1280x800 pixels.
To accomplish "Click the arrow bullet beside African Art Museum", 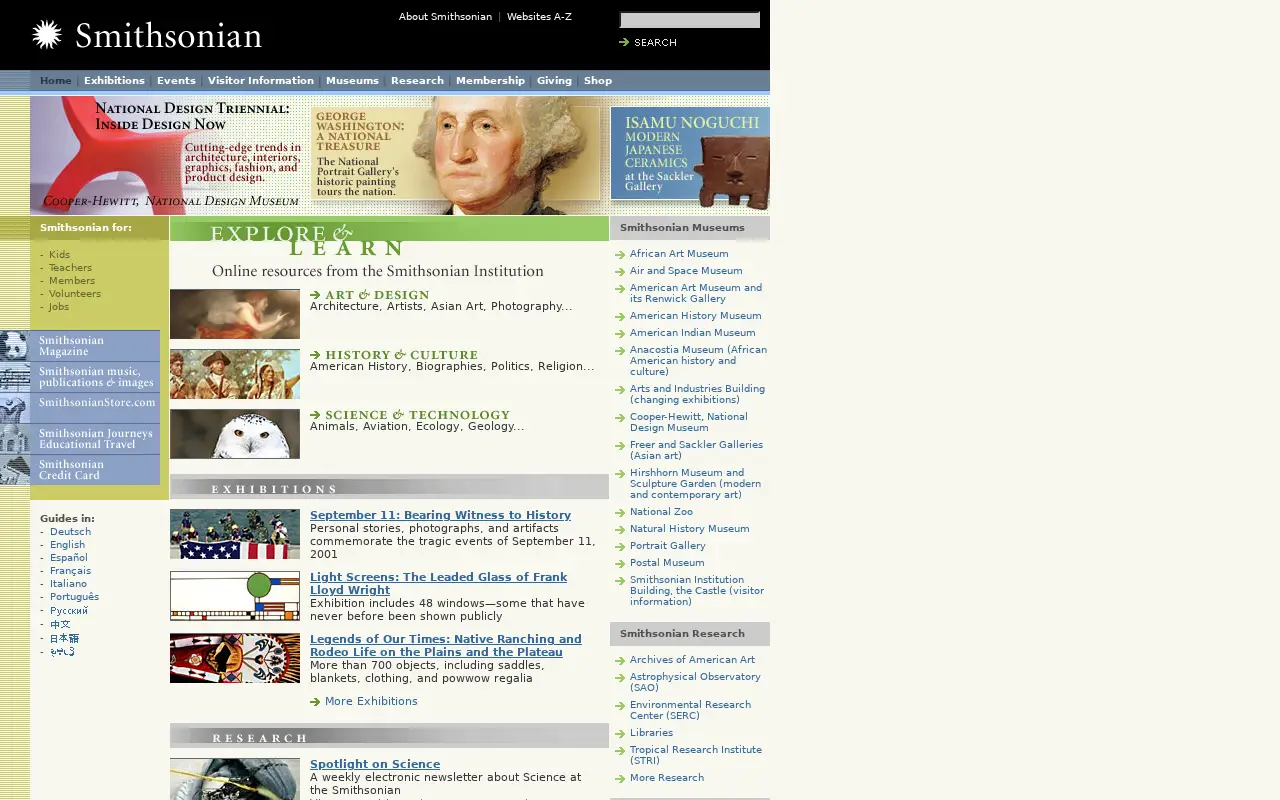I will pos(620,255).
